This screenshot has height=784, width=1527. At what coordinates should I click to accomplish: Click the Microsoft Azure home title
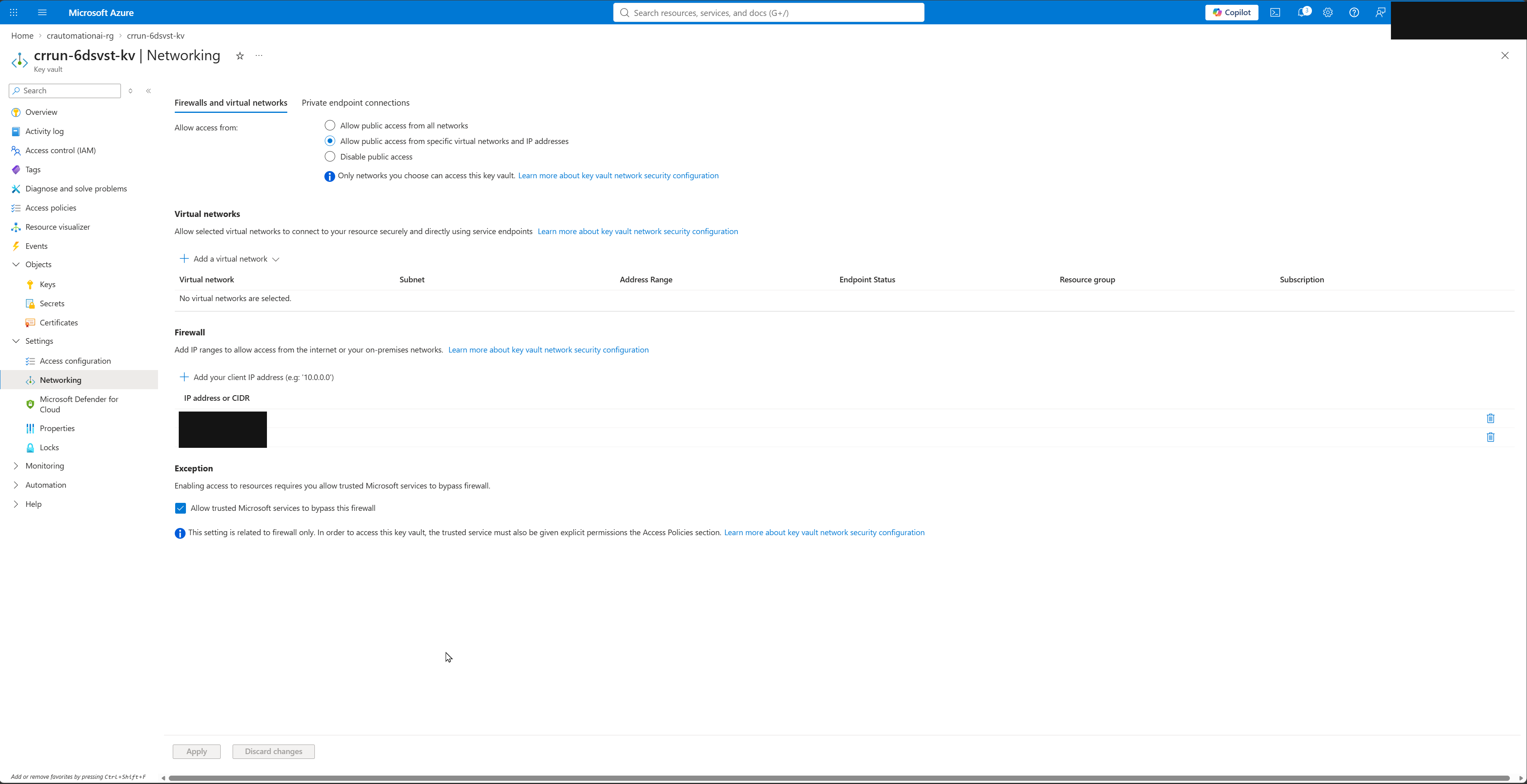pos(101,12)
